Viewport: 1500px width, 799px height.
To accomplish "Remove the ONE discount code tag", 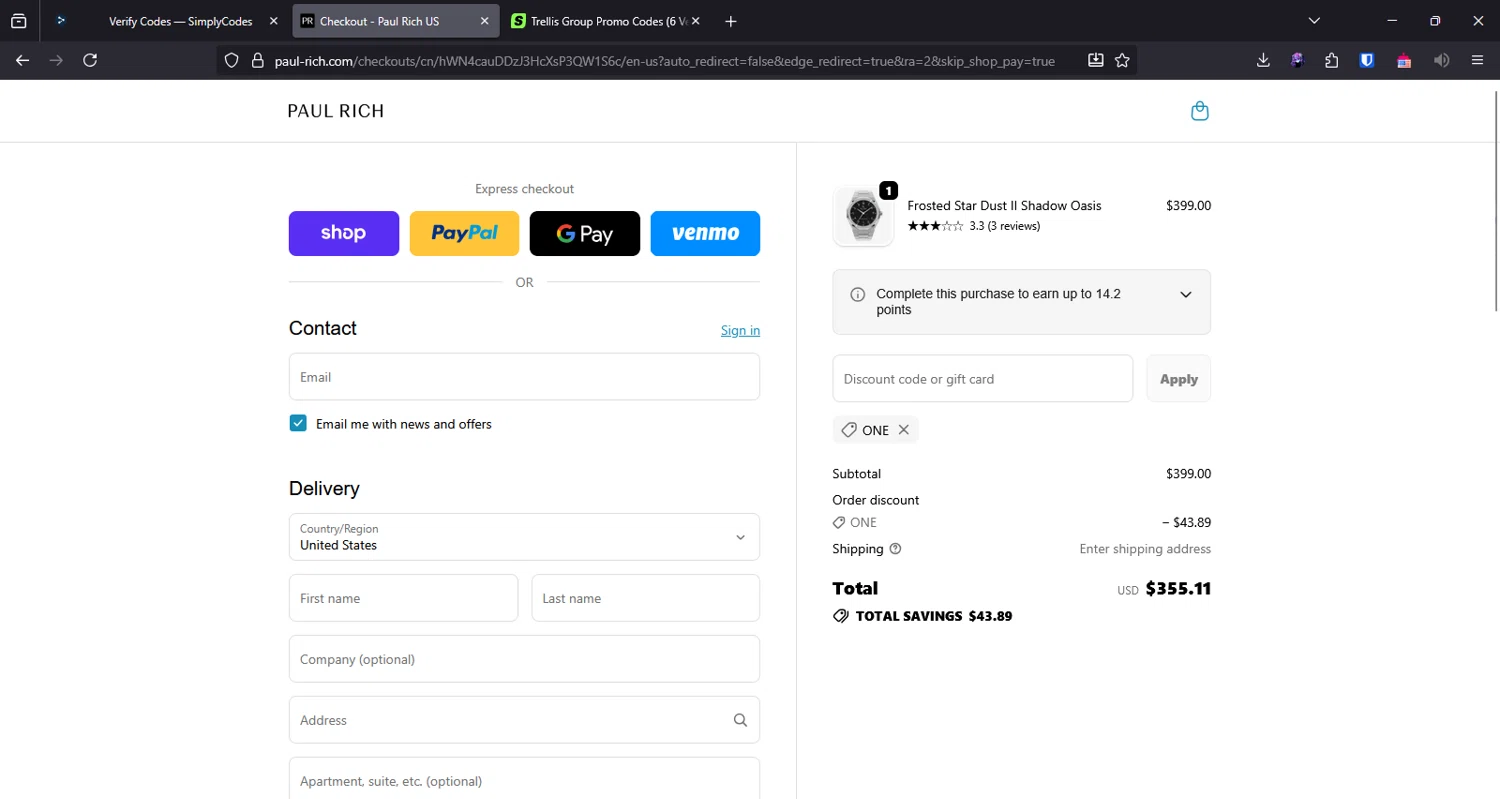I will tap(903, 430).
